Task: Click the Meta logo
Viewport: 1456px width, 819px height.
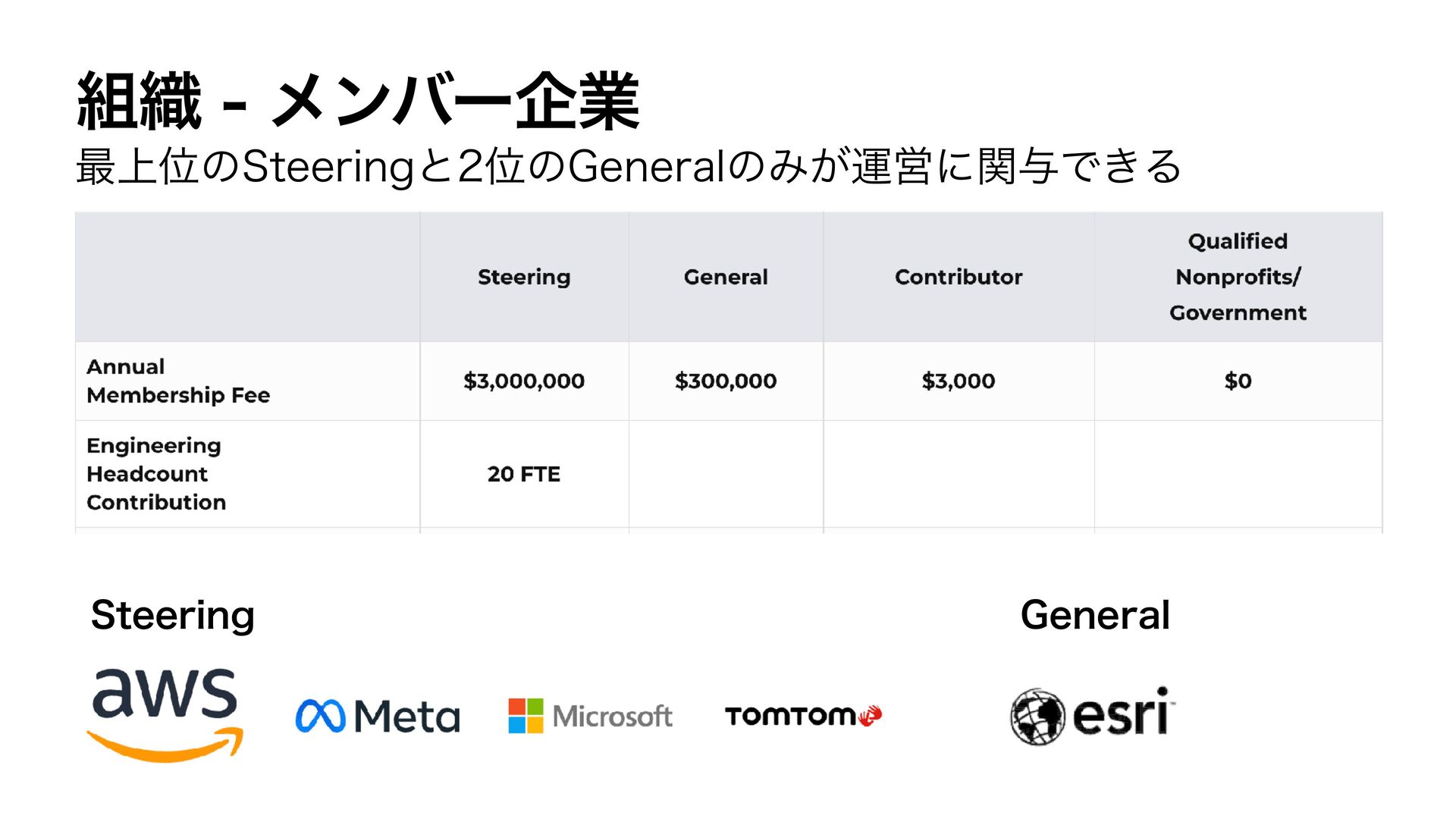Action: point(378,716)
